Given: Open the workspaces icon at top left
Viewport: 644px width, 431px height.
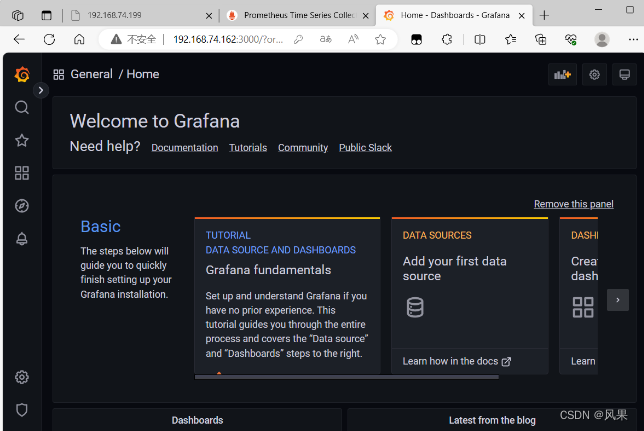Looking at the screenshot, I should tap(18, 16).
